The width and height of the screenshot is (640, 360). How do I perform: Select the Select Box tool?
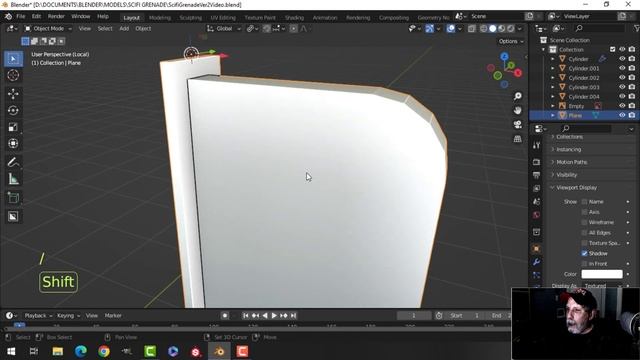click(x=13, y=59)
